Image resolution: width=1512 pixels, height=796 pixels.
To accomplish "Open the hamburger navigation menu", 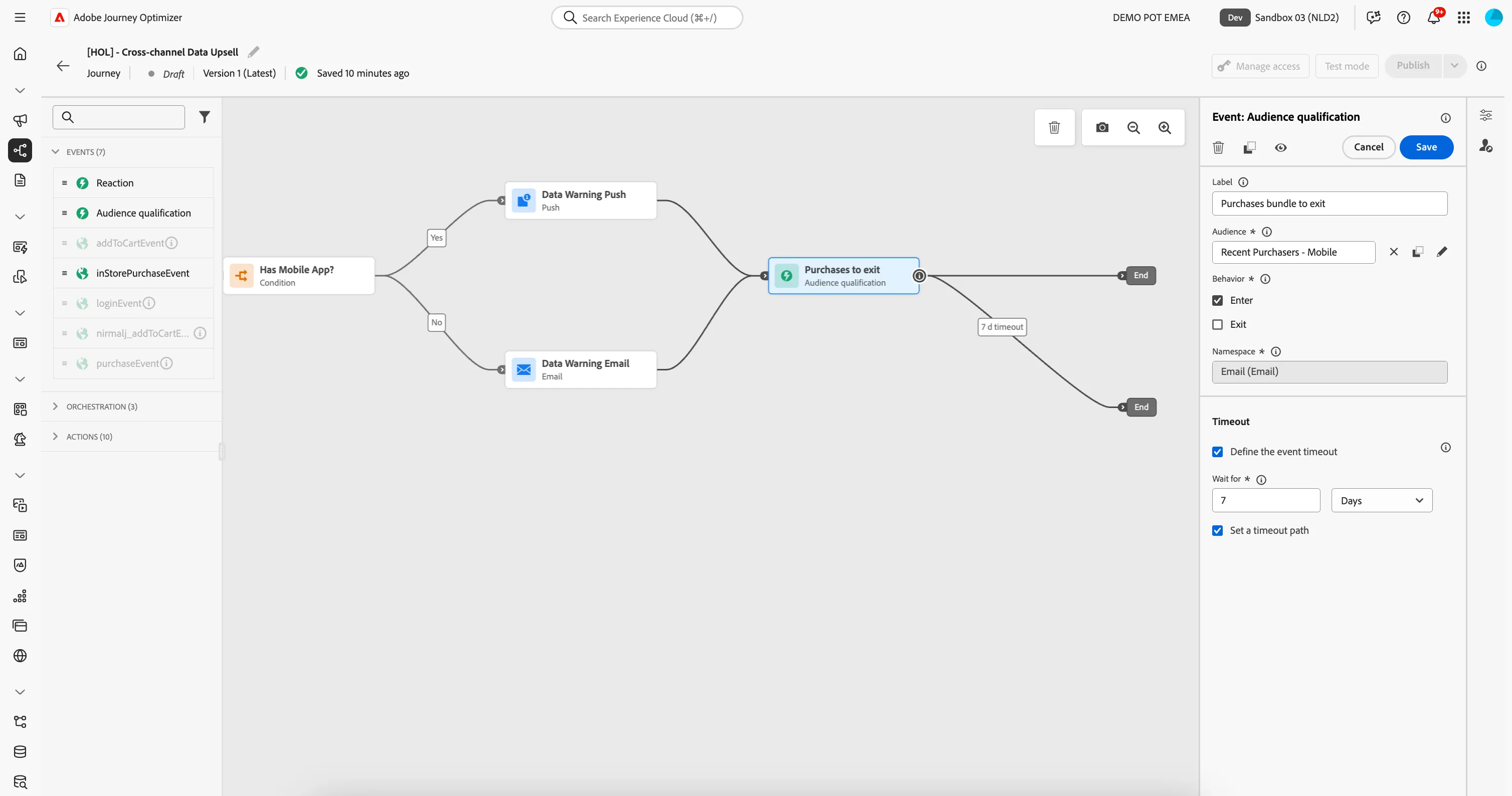I will pyautogui.click(x=20, y=18).
